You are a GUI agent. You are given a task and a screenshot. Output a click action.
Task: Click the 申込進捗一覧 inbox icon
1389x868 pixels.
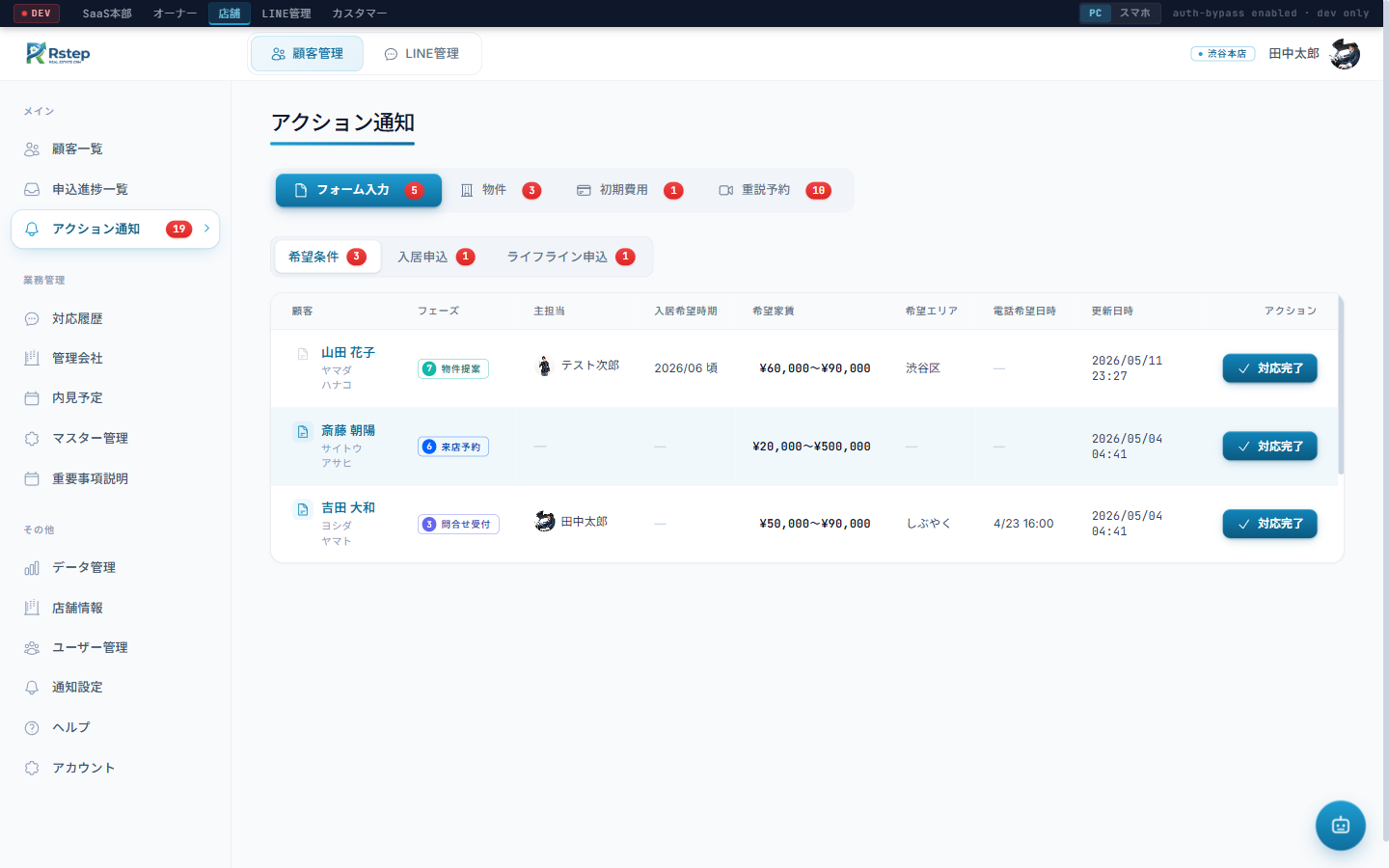coord(32,189)
